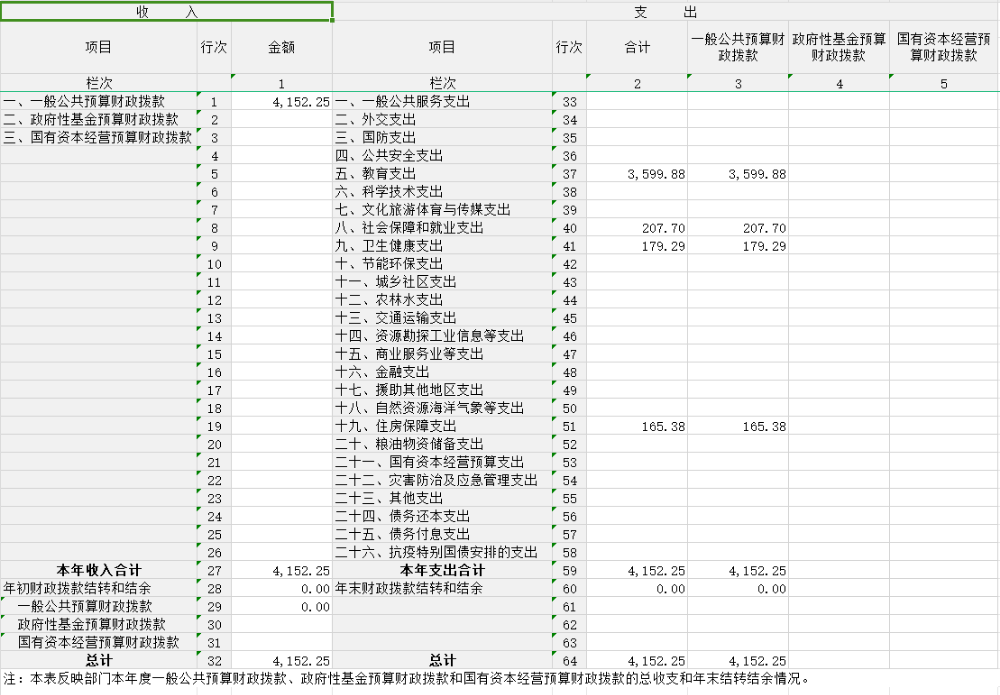Select the 年初财政拨款结转和结余 cell
This screenshot has width=1000, height=695.
98,588
